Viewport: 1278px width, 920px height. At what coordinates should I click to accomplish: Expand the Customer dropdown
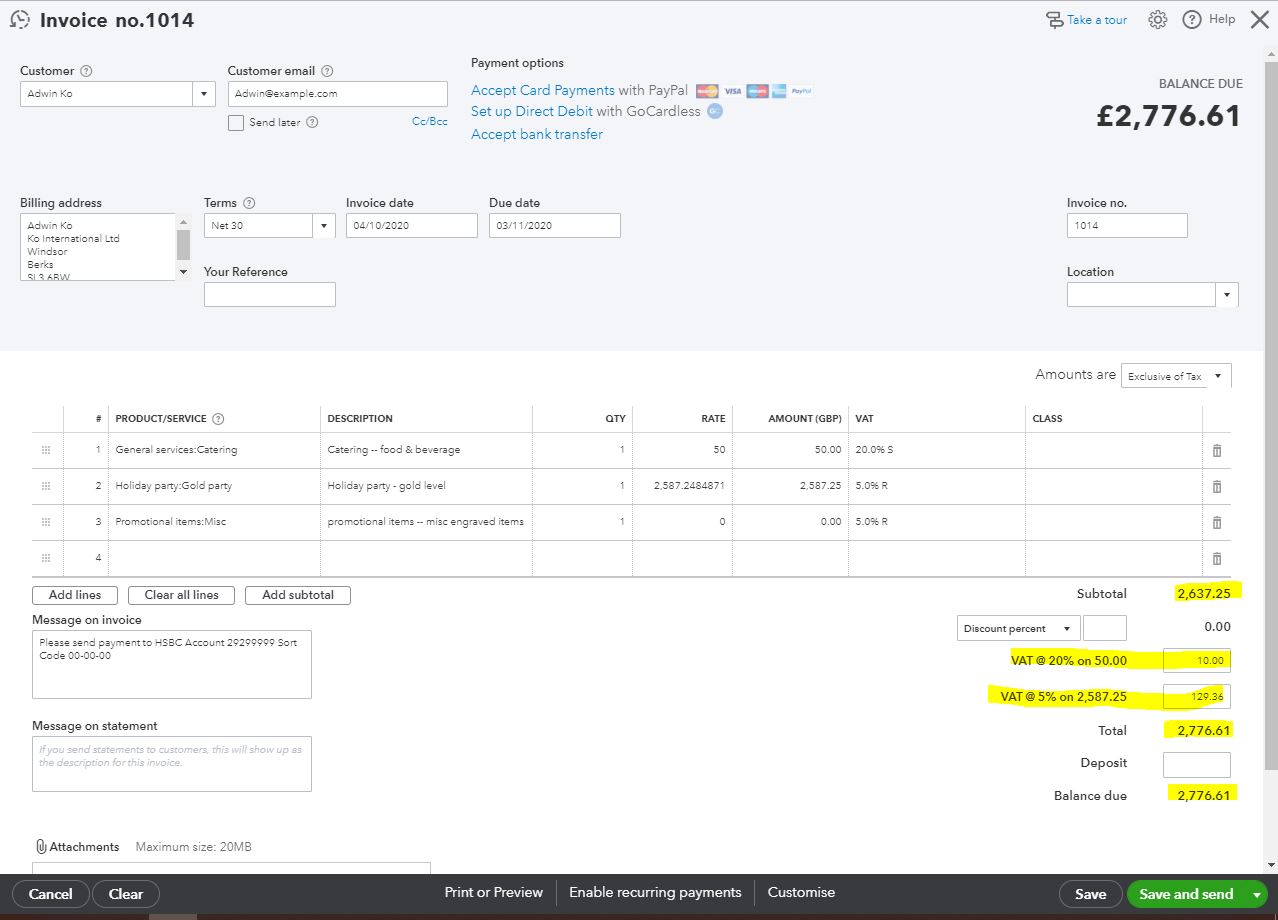[204, 94]
